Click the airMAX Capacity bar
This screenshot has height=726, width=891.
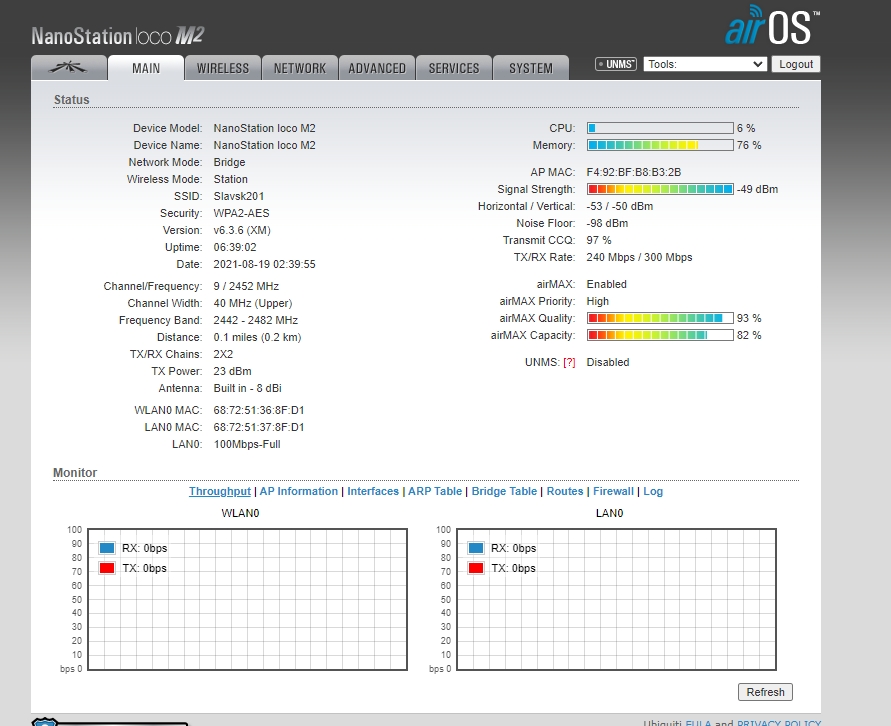[660, 335]
